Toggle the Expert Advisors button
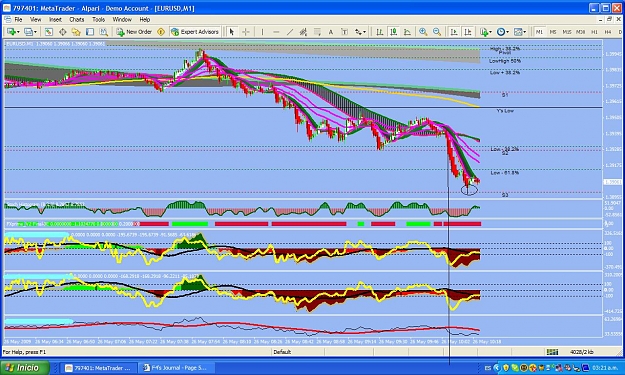This screenshot has height=375, width=625. click(x=195, y=32)
